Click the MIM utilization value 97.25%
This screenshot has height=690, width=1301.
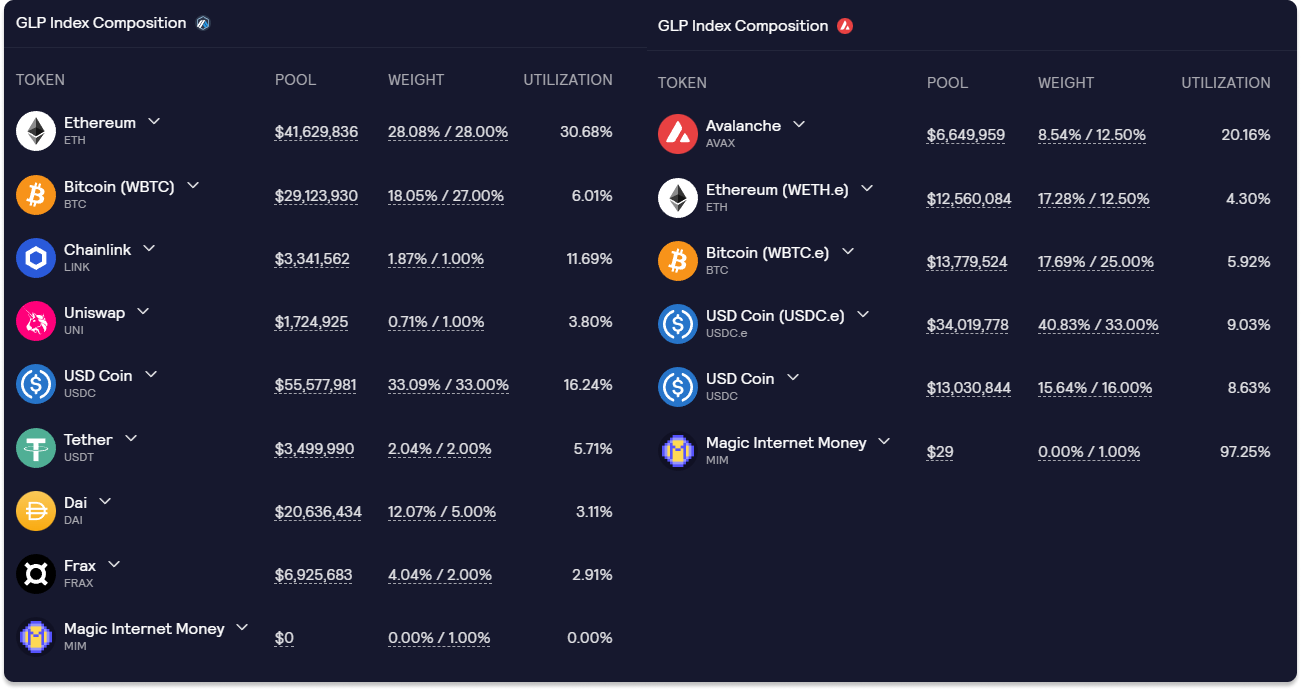click(x=1245, y=452)
